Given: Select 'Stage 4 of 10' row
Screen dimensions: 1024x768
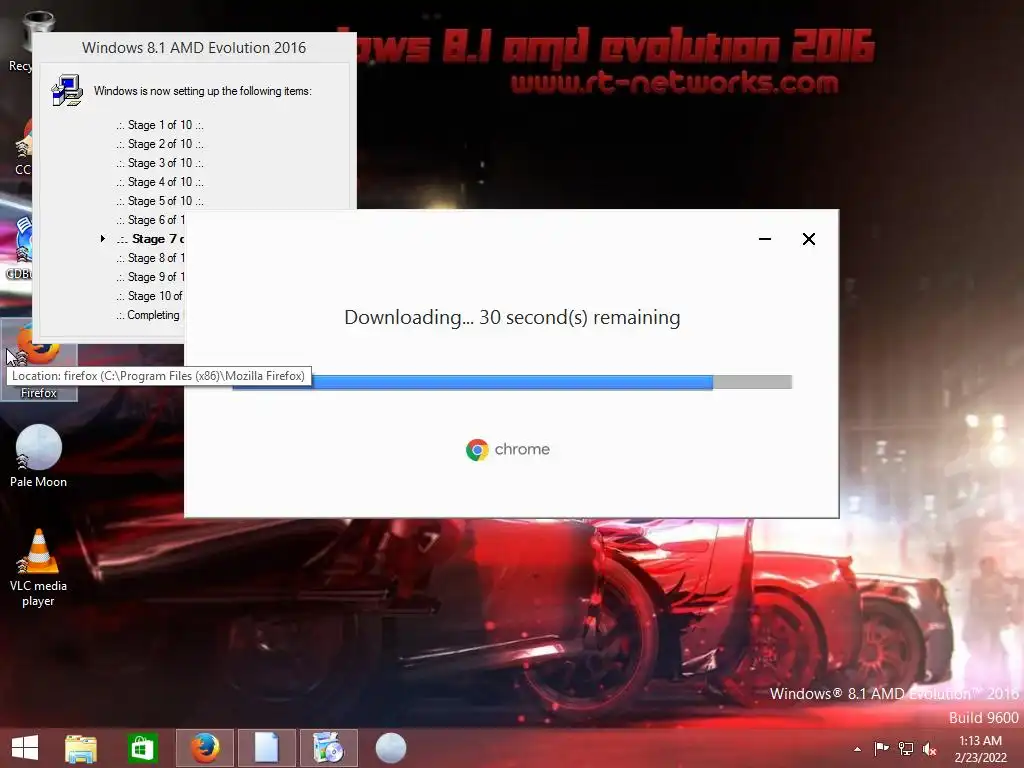Looking at the screenshot, I should [x=160, y=182].
